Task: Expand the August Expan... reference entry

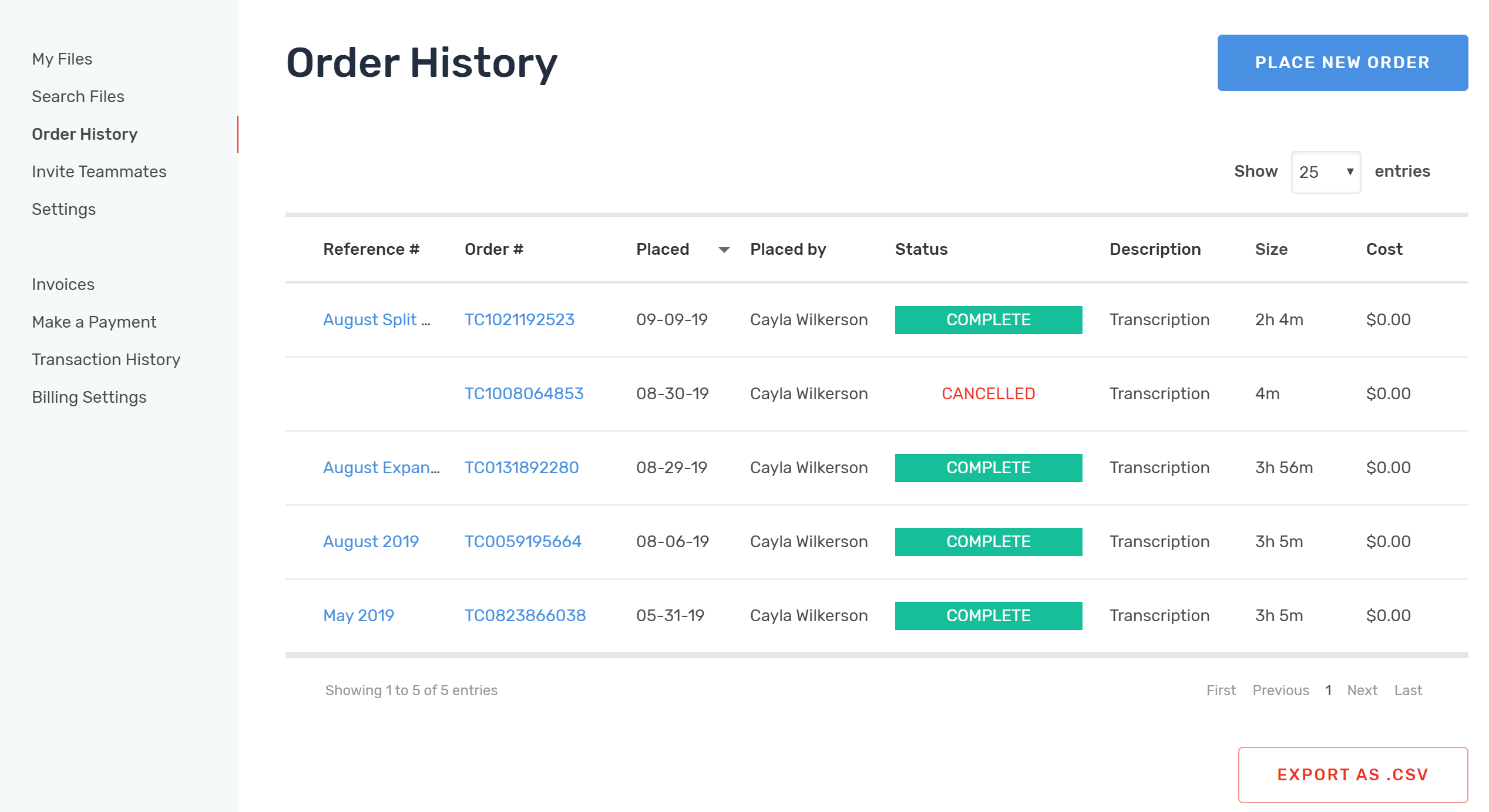Action: coord(383,467)
